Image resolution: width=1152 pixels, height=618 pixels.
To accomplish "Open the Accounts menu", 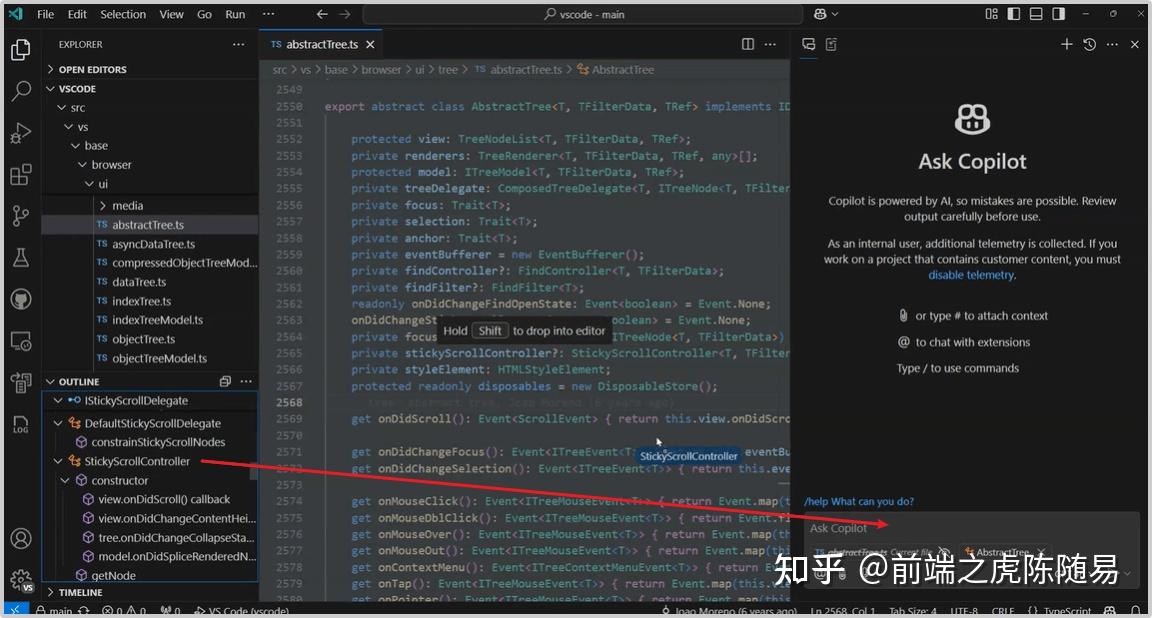I will tap(21, 539).
